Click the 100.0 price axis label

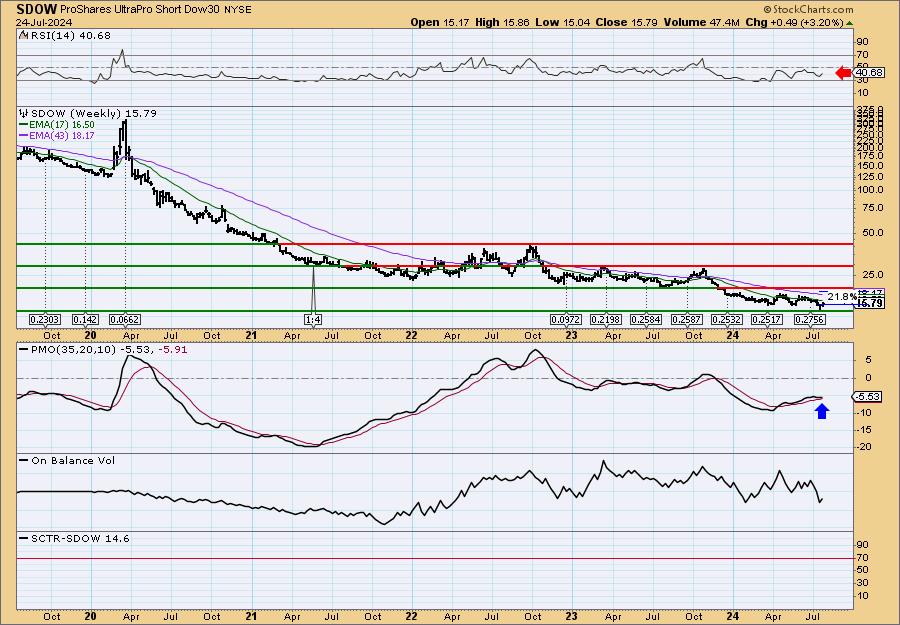click(871, 190)
